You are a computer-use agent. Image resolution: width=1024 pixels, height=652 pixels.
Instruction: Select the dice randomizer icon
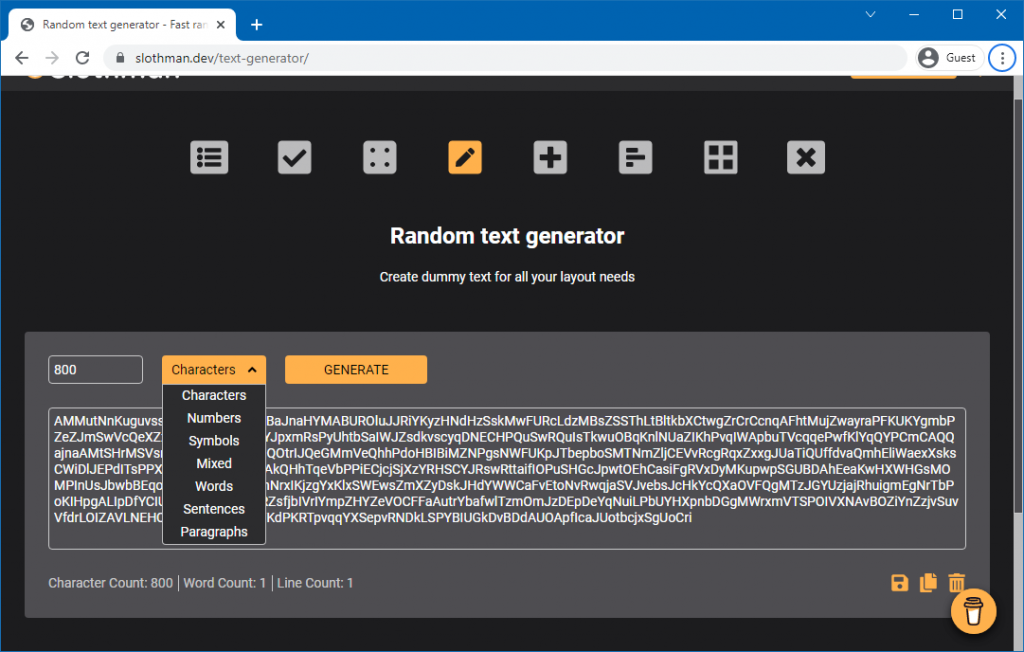pos(379,157)
